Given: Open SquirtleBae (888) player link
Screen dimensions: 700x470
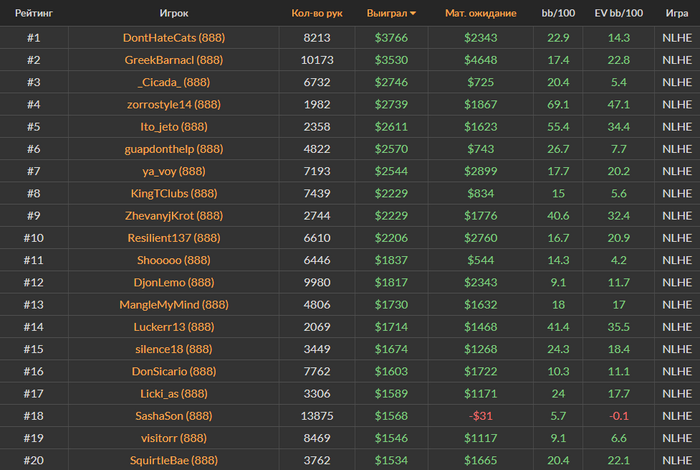Looking at the screenshot, I should click(x=174, y=460).
